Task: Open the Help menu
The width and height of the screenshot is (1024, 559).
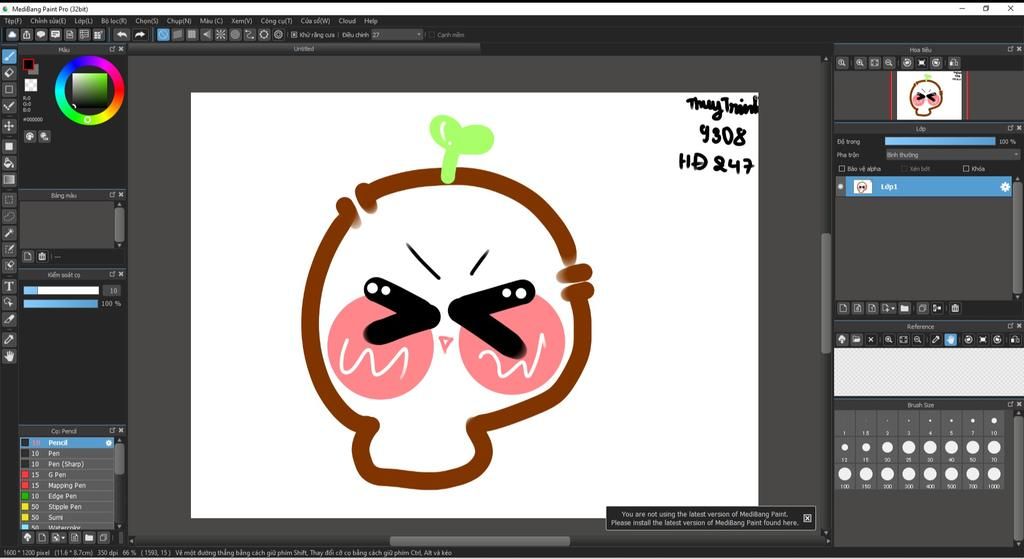Action: coord(371,21)
